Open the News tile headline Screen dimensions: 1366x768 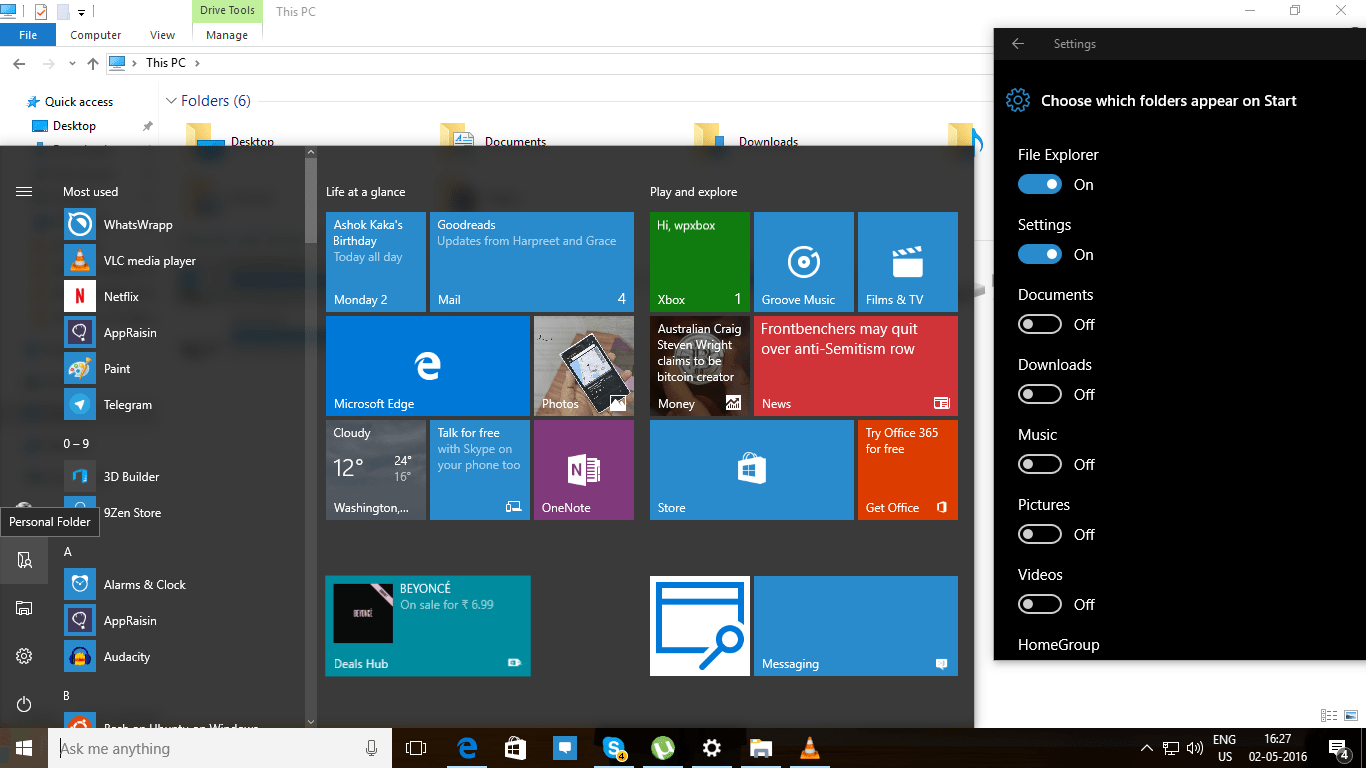(x=856, y=366)
